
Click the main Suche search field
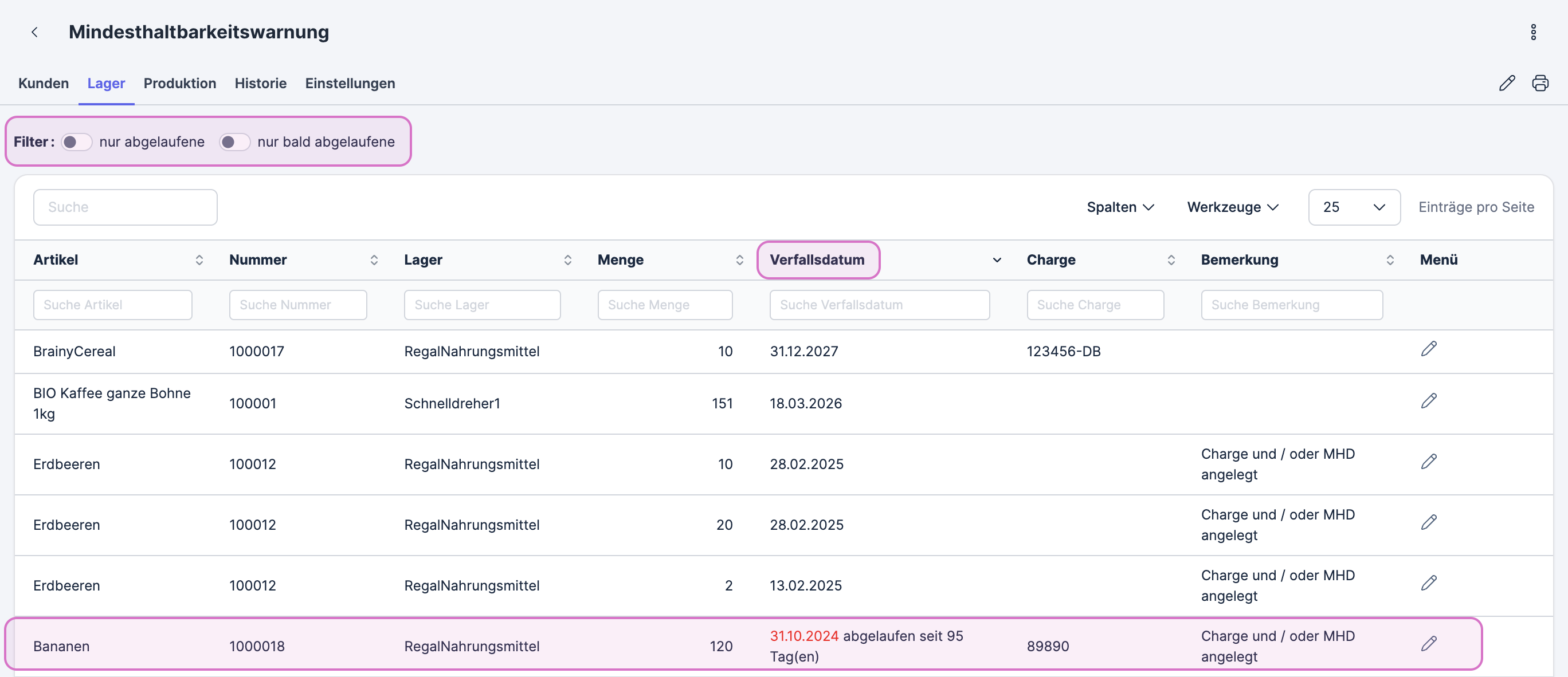[x=126, y=207]
